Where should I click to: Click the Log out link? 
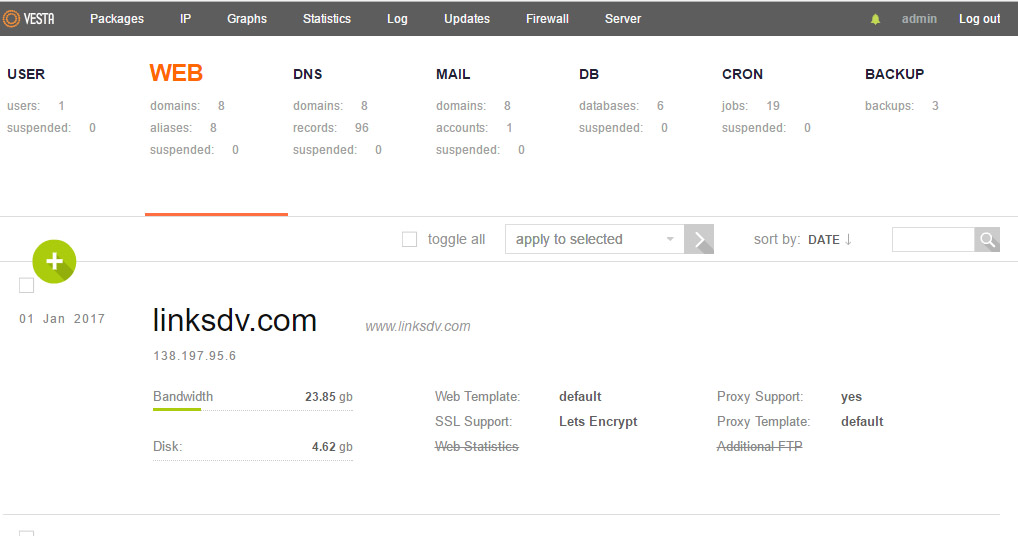[979, 19]
